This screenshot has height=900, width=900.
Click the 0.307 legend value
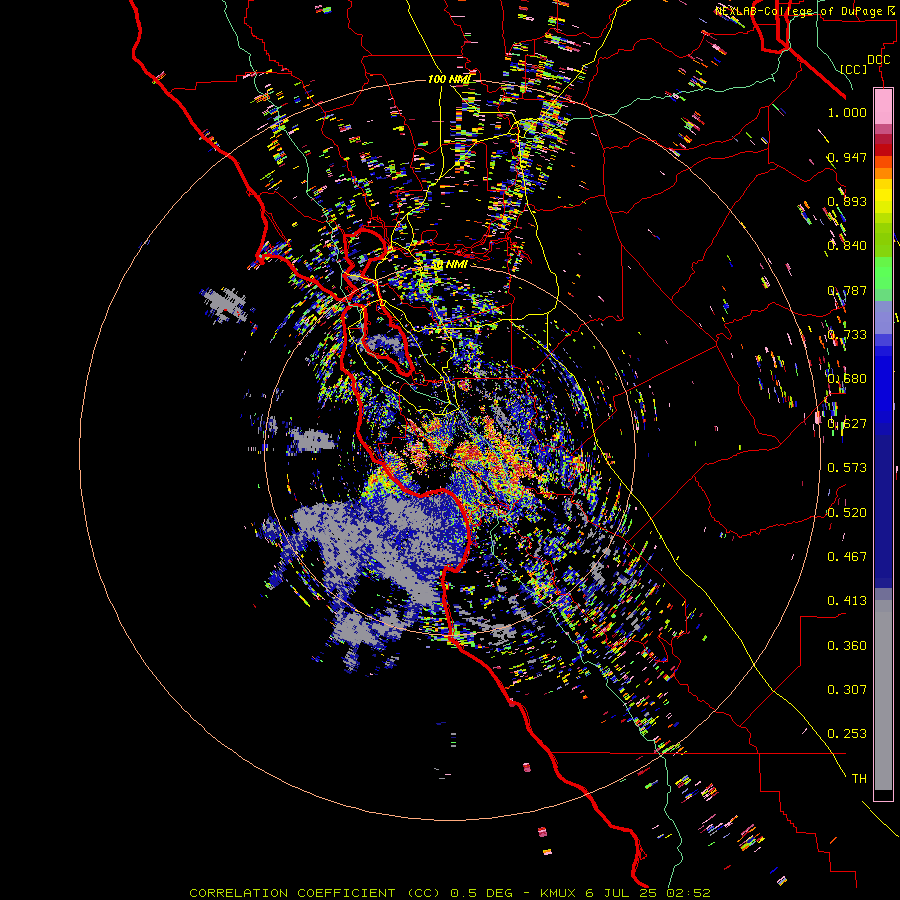point(847,690)
